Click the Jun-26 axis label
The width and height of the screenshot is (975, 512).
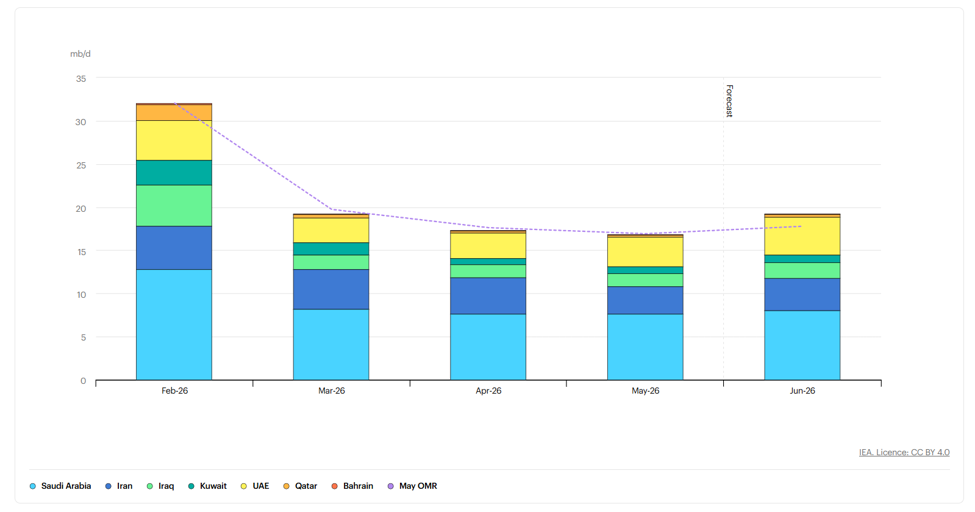click(802, 391)
